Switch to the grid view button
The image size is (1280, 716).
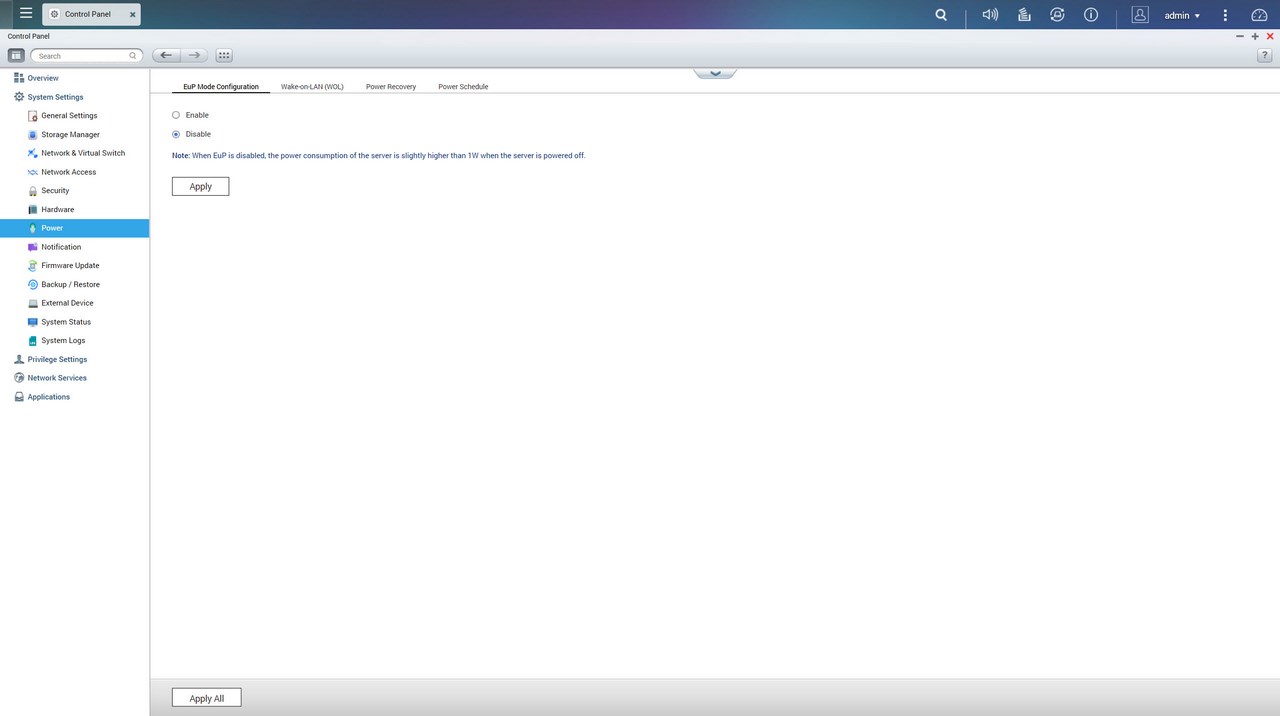(x=224, y=56)
